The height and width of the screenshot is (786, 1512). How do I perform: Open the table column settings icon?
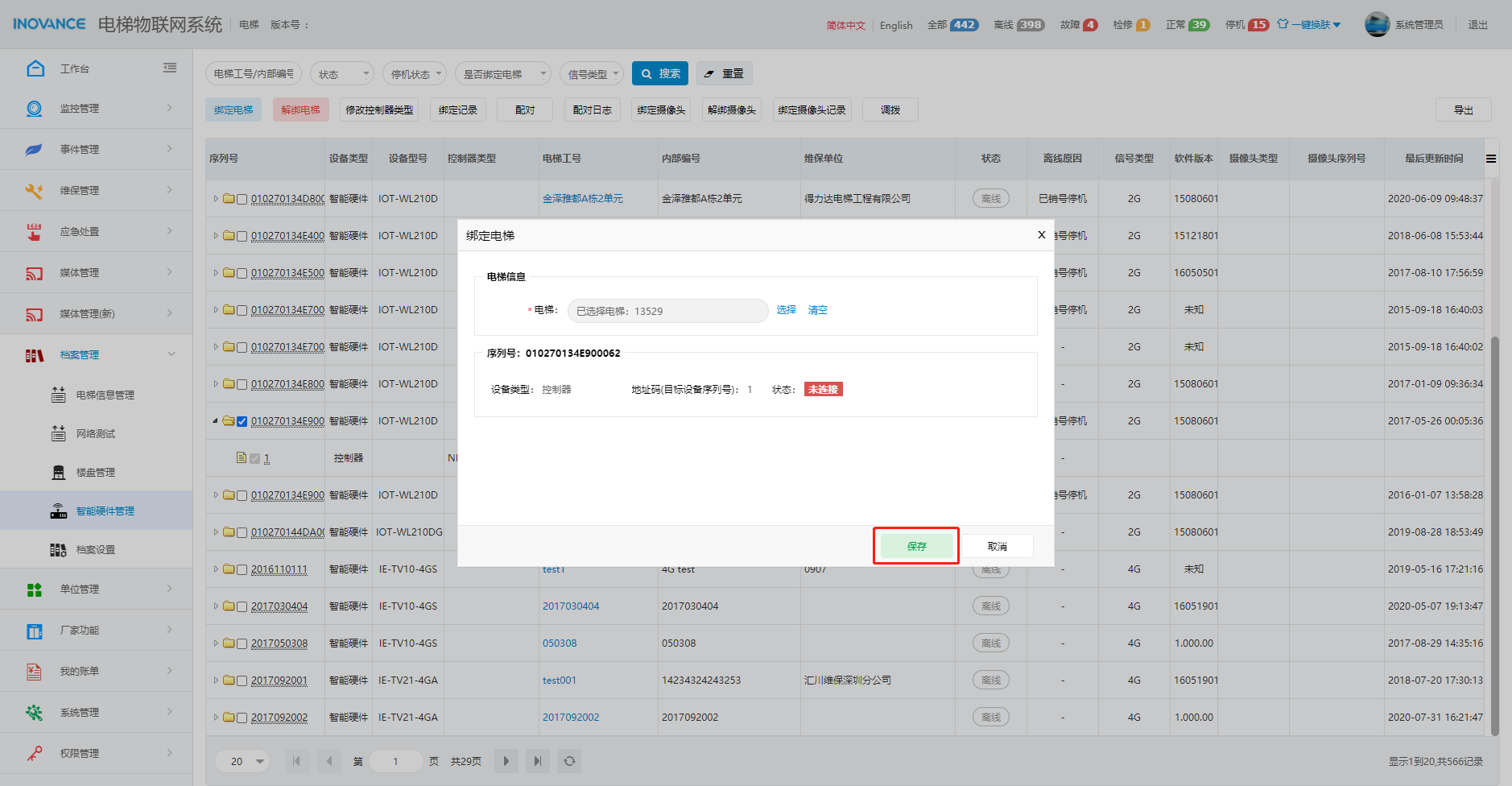1491,159
